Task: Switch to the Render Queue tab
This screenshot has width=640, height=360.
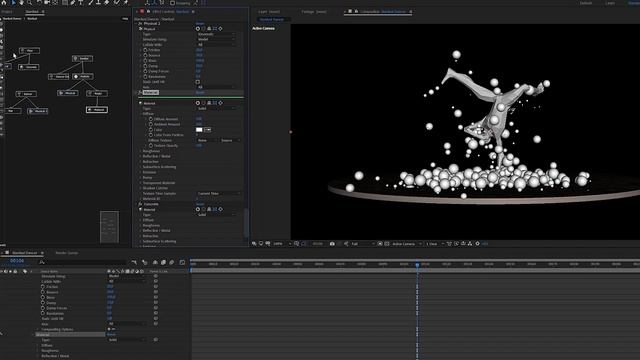Action: coord(67,253)
